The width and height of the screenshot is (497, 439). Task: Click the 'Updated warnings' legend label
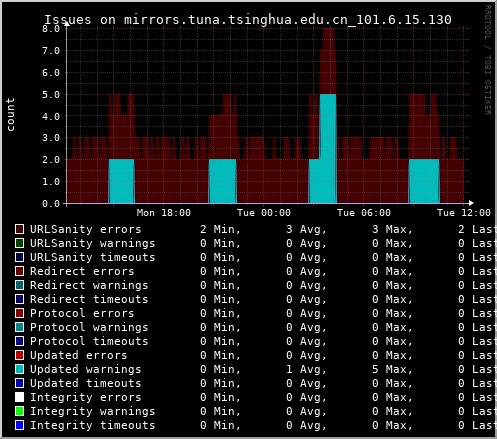(86, 369)
